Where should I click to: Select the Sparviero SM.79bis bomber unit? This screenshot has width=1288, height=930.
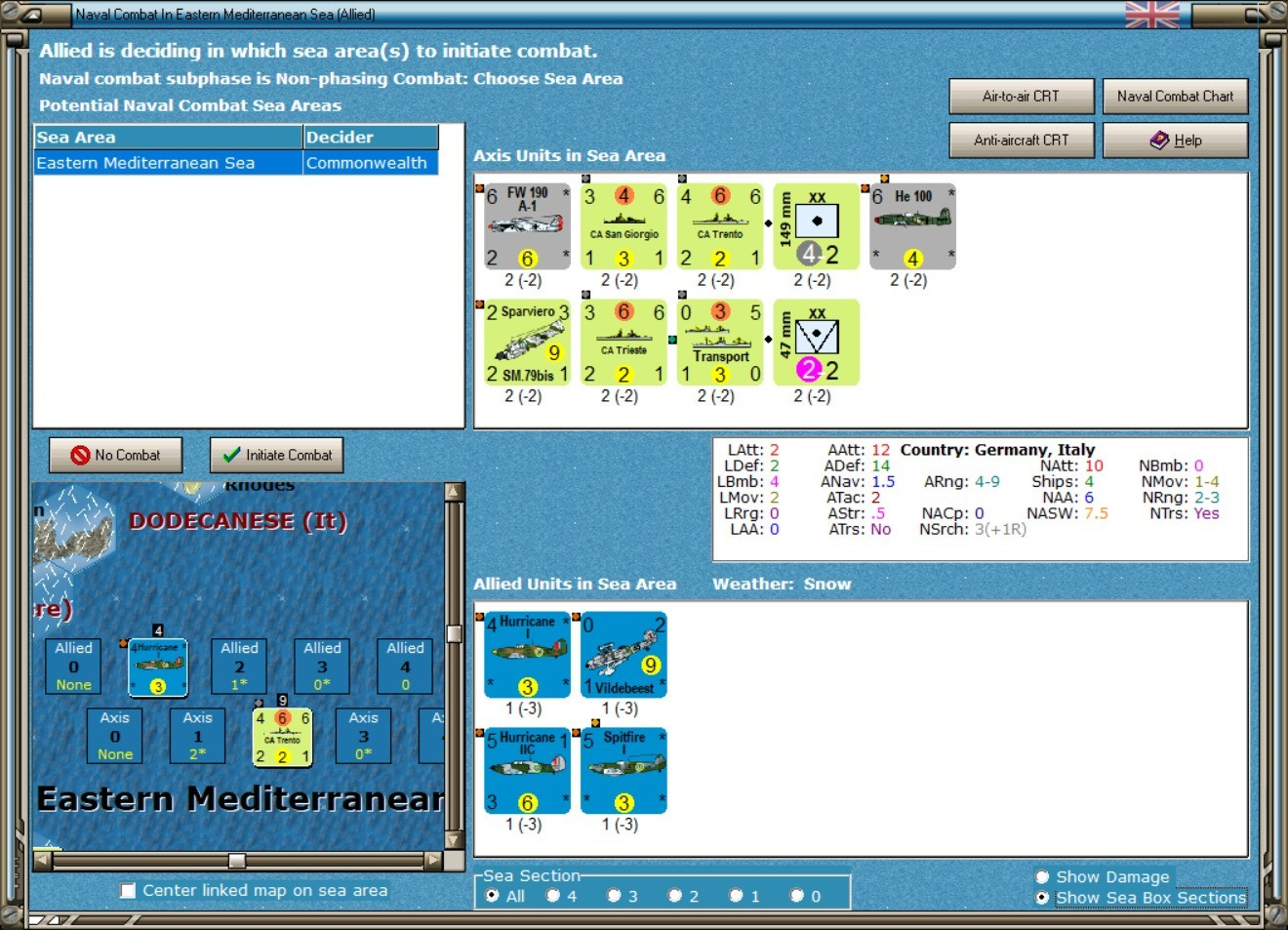click(x=528, y=343)
